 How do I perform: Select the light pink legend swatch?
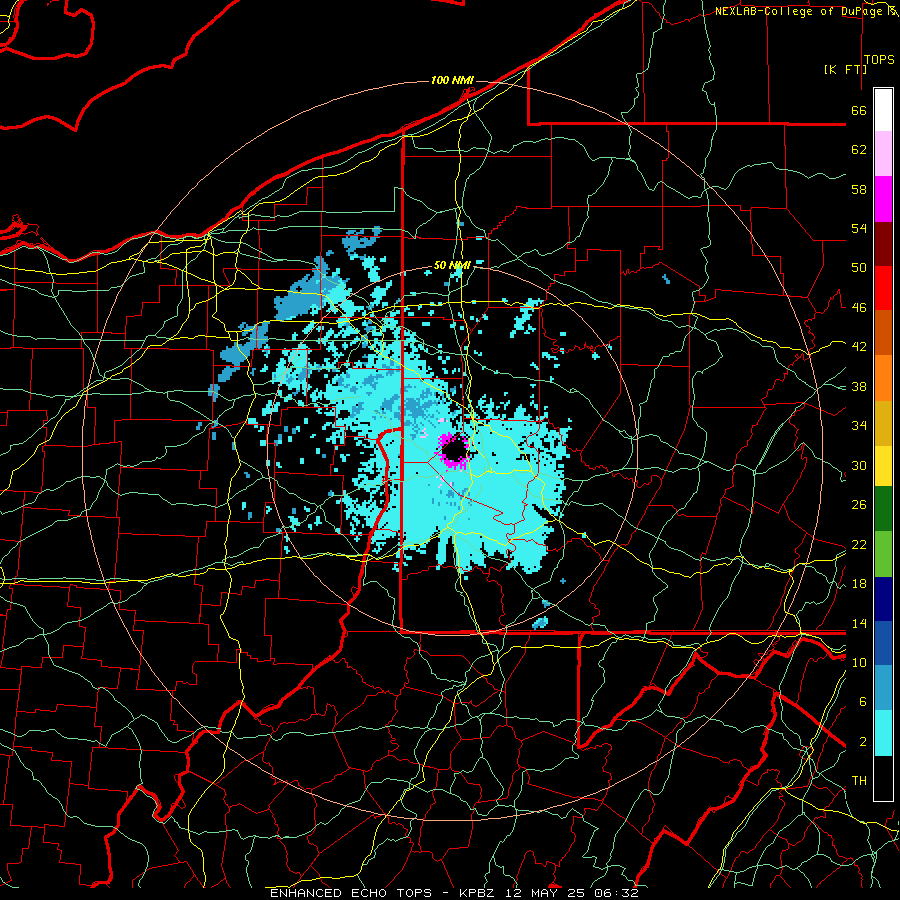[x=883, y=154]
